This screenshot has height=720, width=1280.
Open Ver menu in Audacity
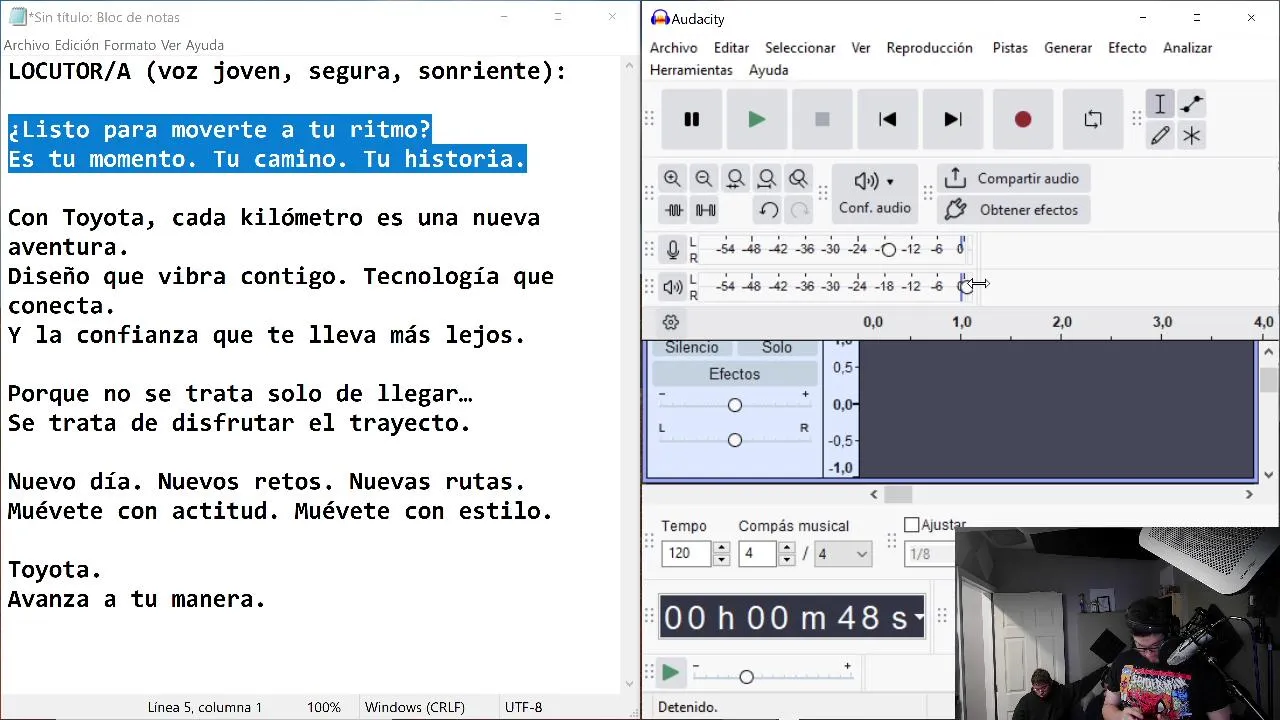[861, 48]
